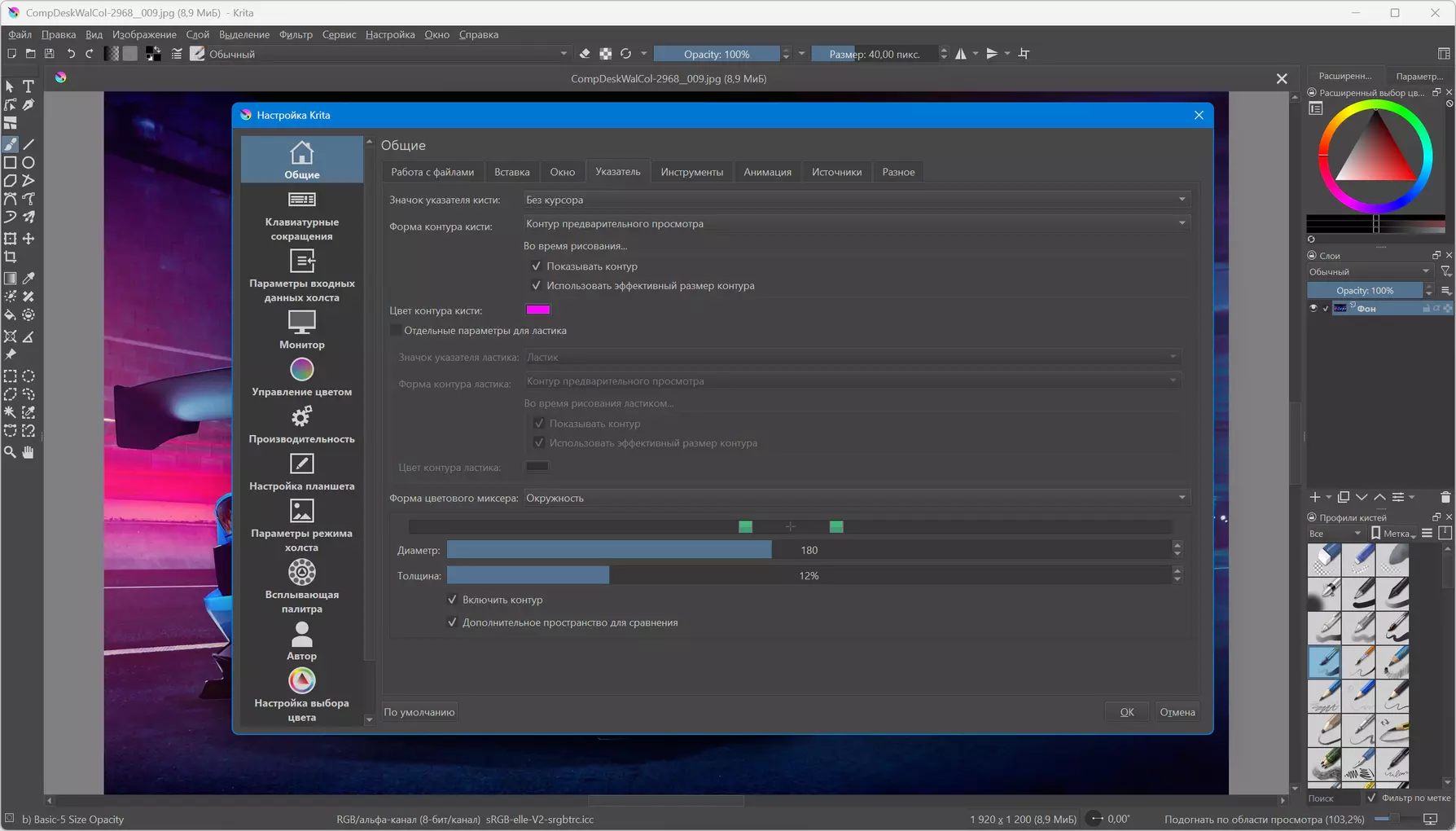This screenshot has width=1456, height=831.
Task: Uncheck the Показывать контур checkbox
Action: tap(536, 266)
